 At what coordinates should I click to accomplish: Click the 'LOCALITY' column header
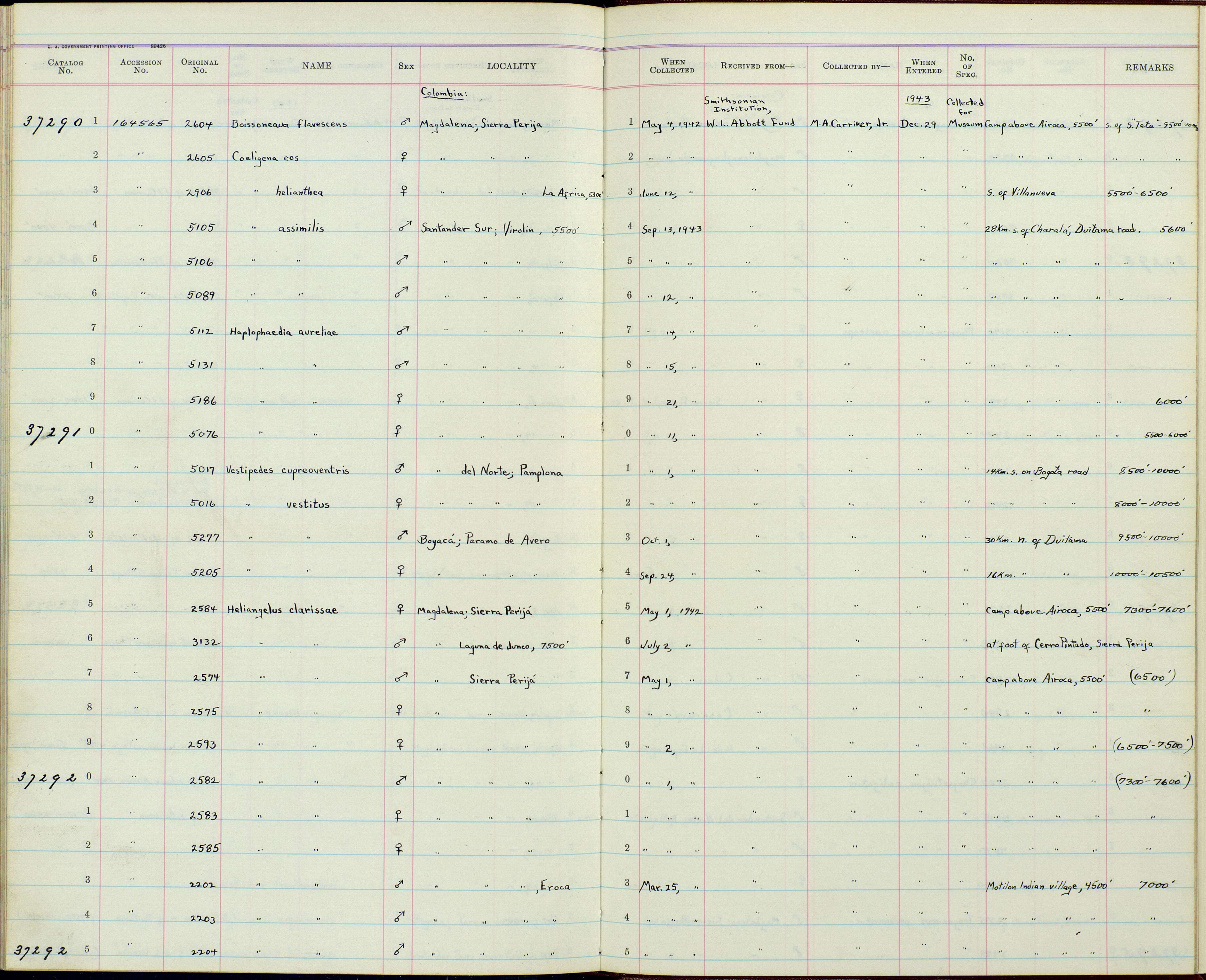coord(511,66)
